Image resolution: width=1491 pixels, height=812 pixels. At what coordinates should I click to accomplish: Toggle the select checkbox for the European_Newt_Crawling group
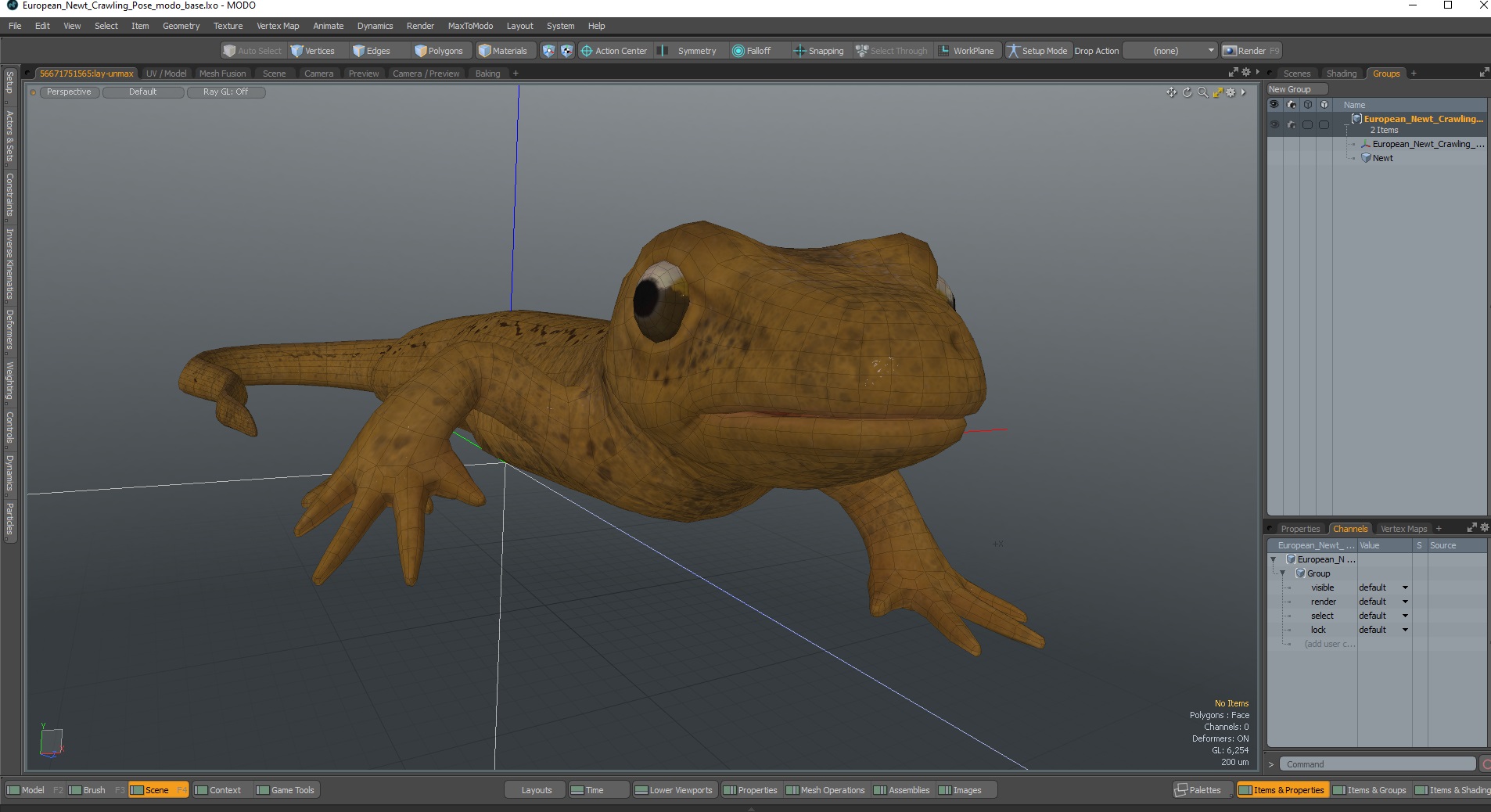pyautogui.click(x=1307, y=124)
